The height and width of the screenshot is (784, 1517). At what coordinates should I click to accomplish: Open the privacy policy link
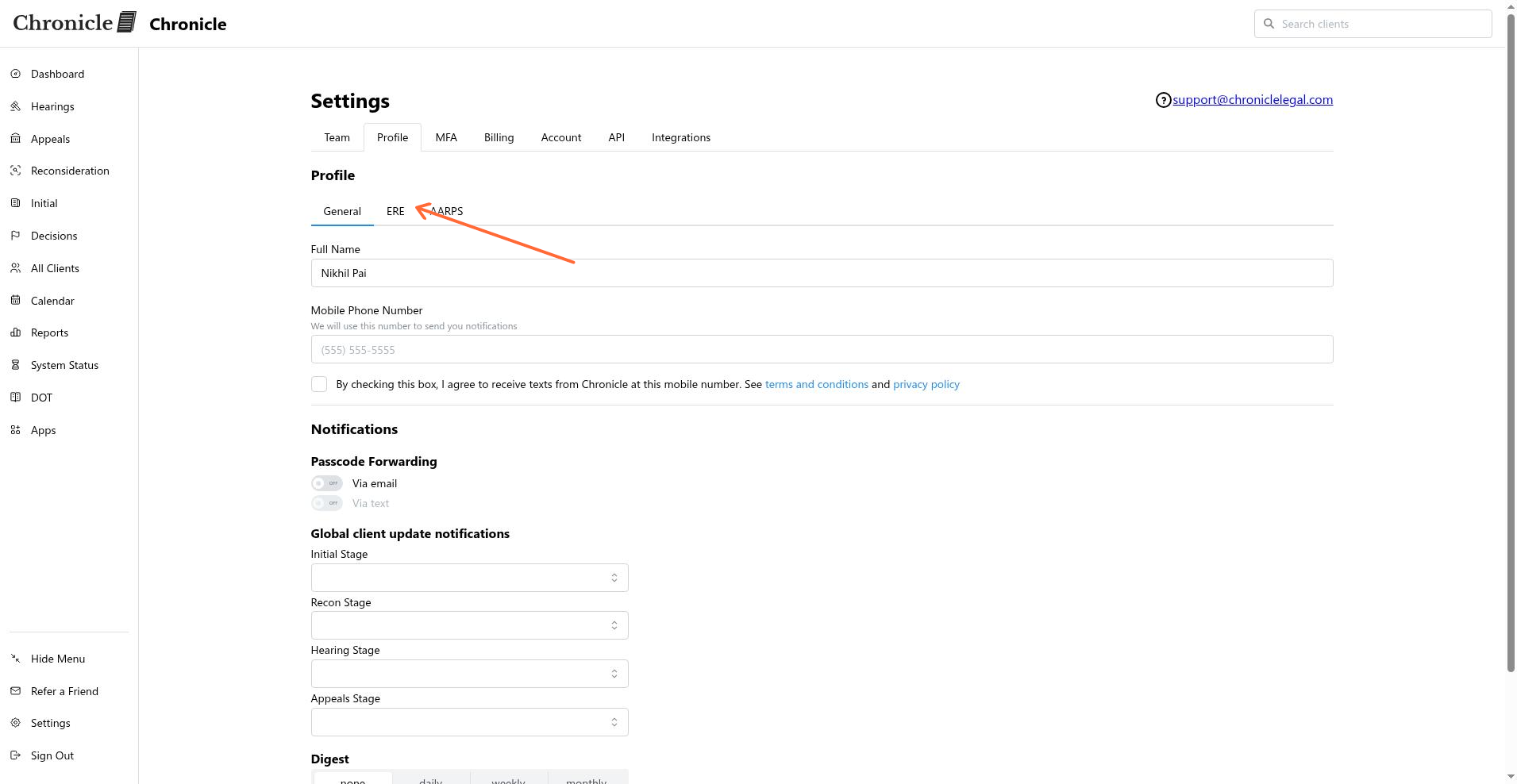coord(926,384)
